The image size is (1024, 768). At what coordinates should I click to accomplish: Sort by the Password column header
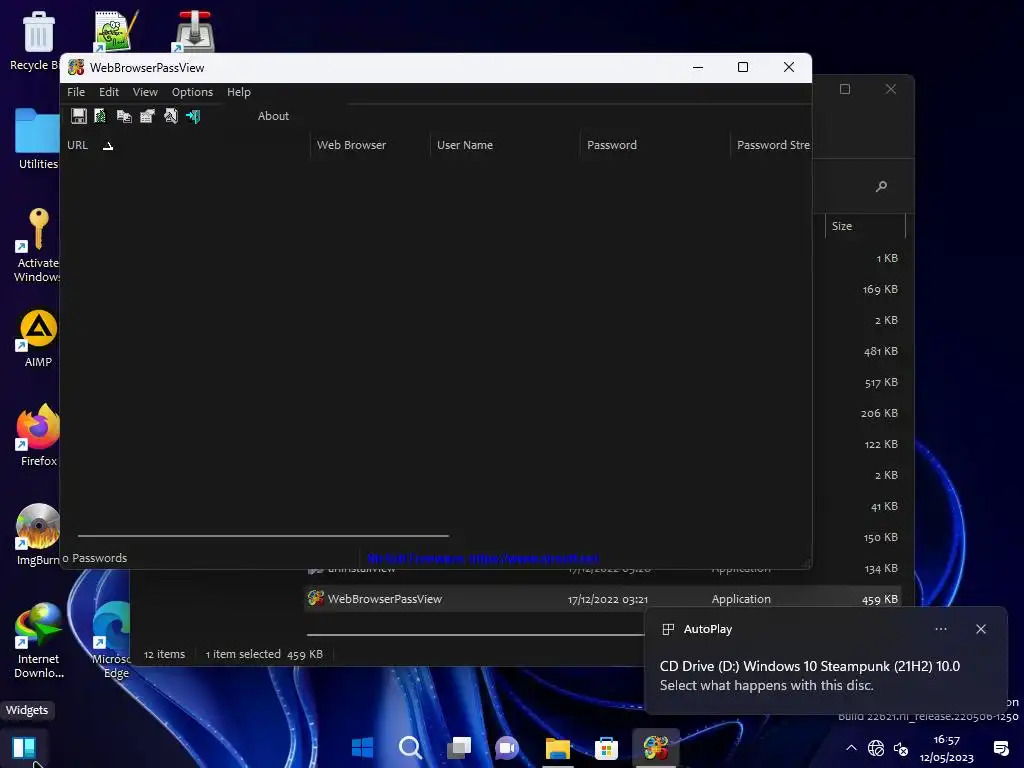coord(654,145)
